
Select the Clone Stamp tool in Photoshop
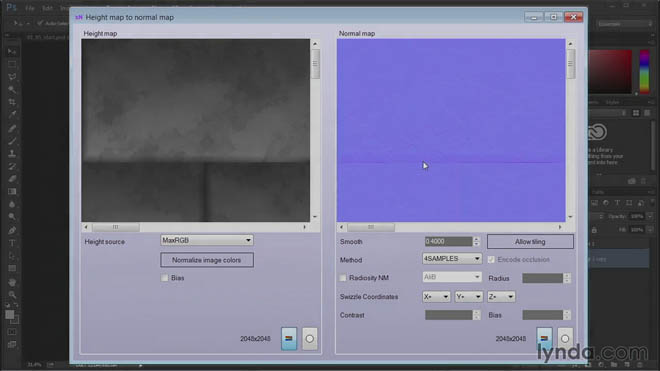[12, 153]
